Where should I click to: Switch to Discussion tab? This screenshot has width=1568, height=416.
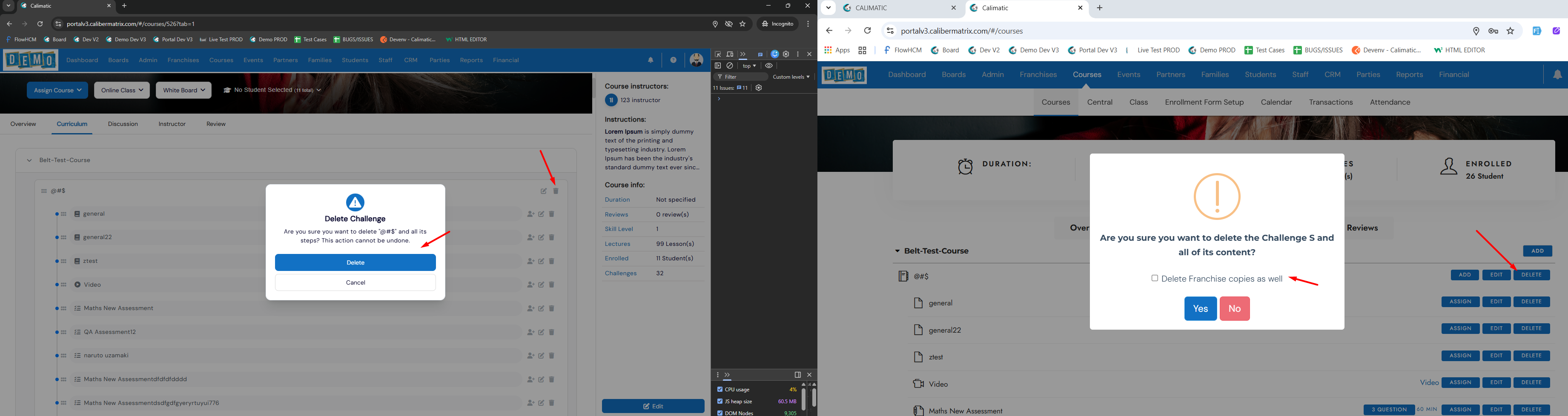(x=123, y=124)
